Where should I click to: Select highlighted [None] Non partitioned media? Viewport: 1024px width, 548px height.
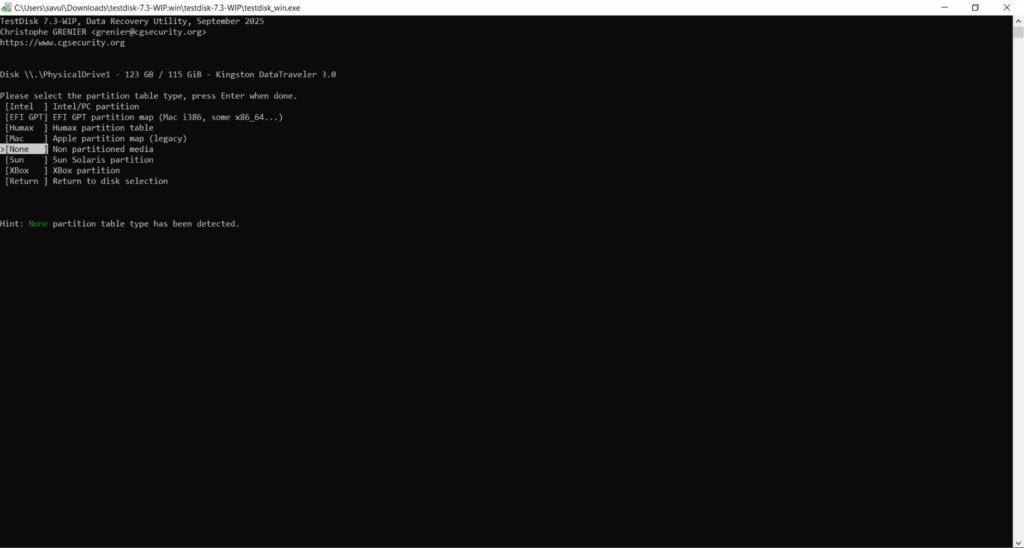pyautogui.click(x=77, y=149)
